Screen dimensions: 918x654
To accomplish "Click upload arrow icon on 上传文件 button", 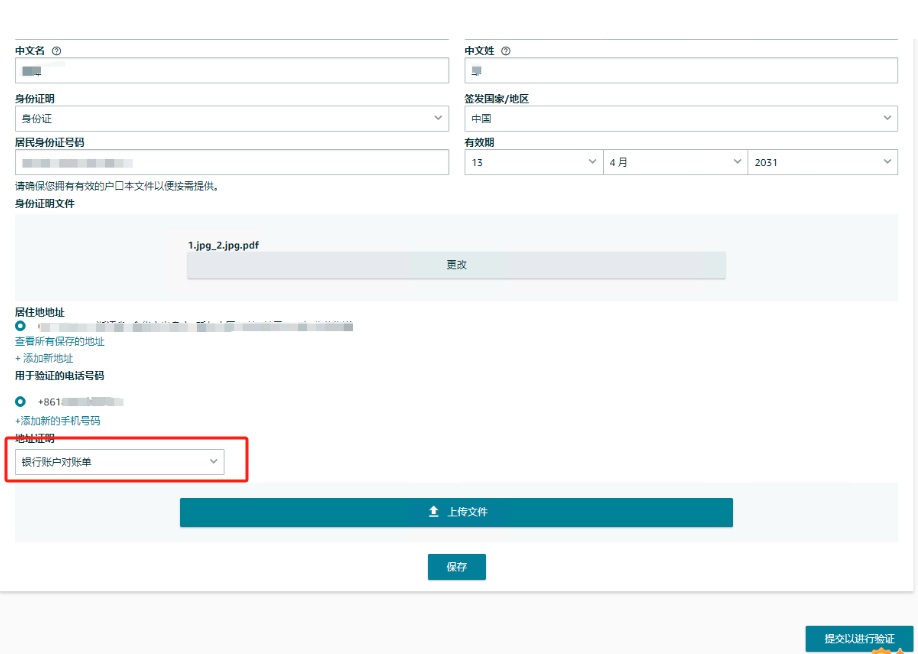I will (x=433, y=512).
